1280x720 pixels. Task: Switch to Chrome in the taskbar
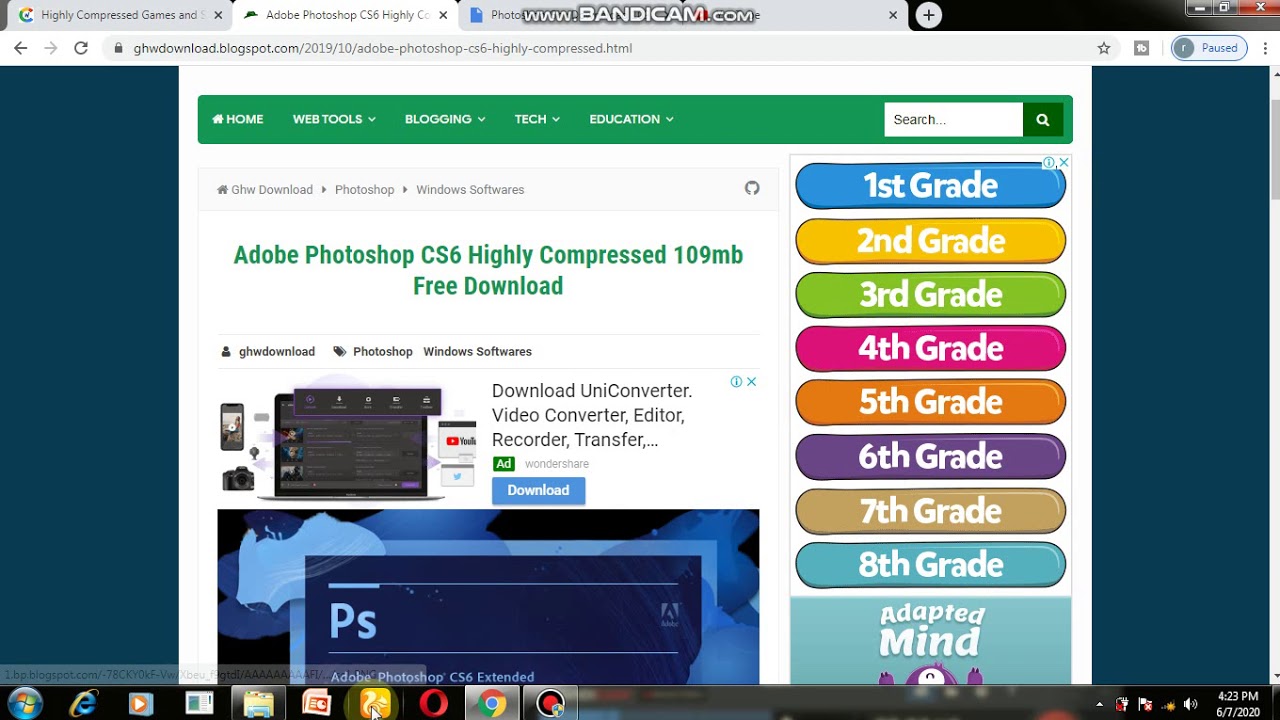coord(491,704)
